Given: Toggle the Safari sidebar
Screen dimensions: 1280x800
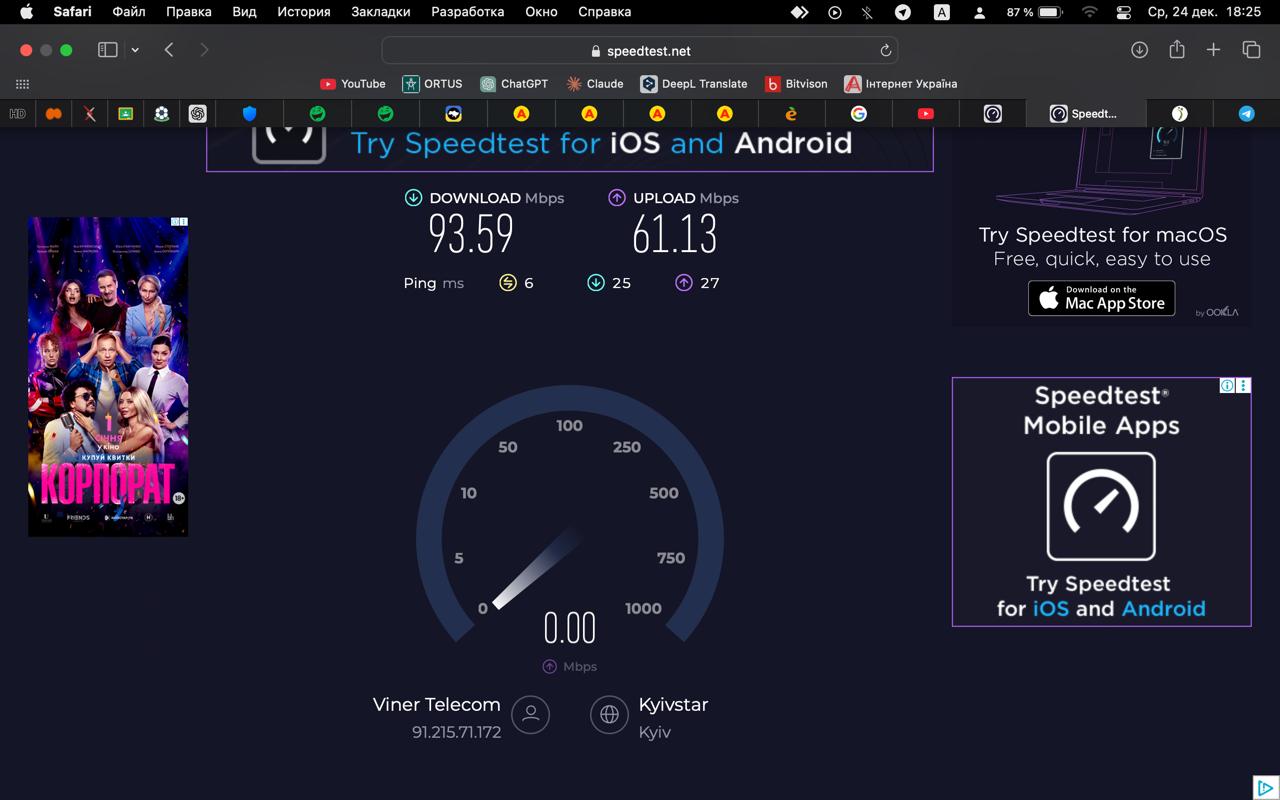Looking at the screenshot, I should tap(108, 50).
